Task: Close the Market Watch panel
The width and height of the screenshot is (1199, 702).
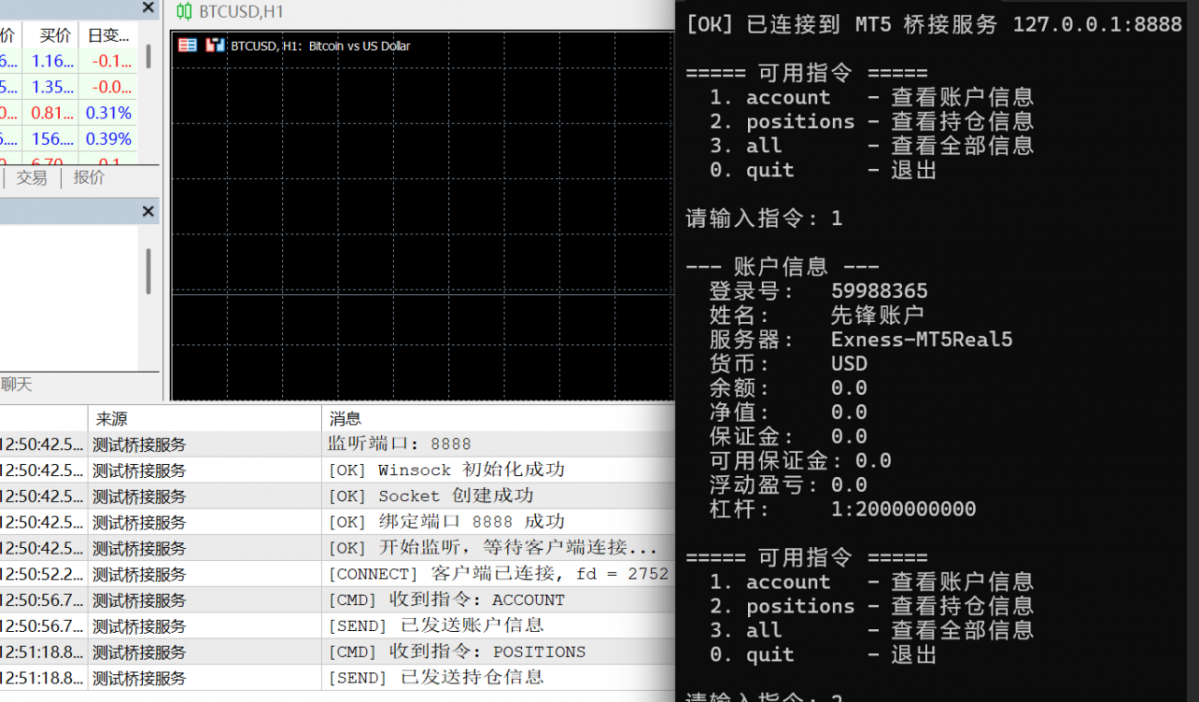Action: tap(148, 8)
